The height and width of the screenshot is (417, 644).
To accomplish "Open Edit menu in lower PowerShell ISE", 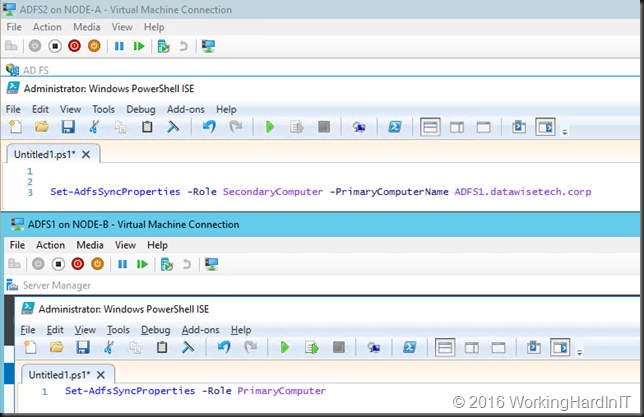I will (55, 330).
